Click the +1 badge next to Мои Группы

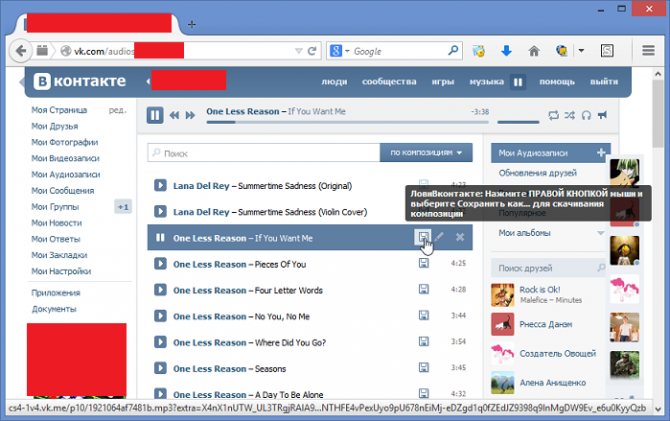coord(123,207)
